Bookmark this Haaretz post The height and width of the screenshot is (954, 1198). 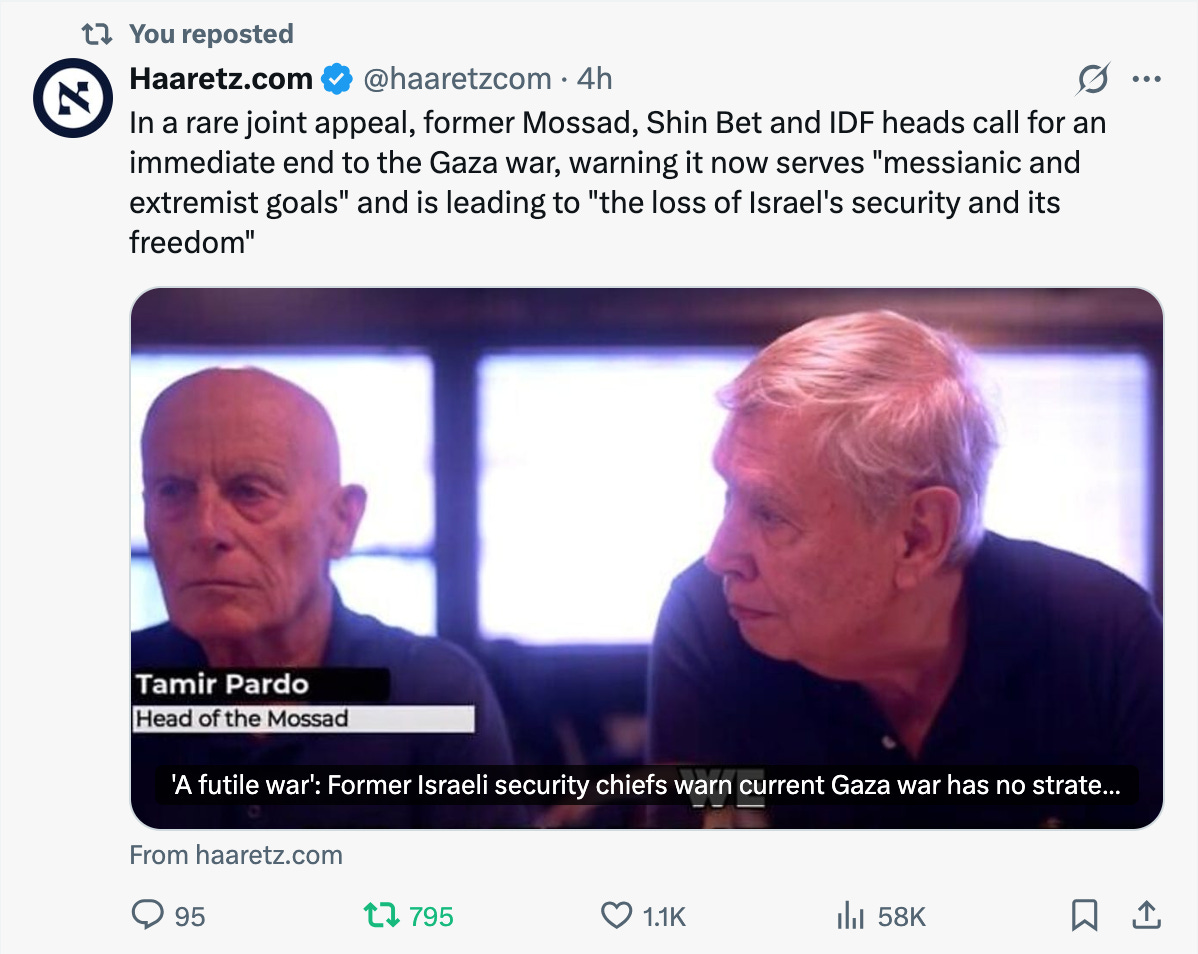[1084, 915]
